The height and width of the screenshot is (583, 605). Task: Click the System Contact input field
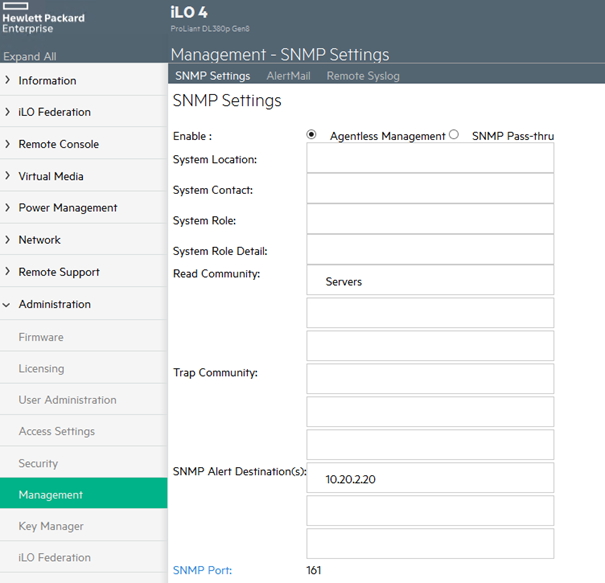tap(430, 188)
